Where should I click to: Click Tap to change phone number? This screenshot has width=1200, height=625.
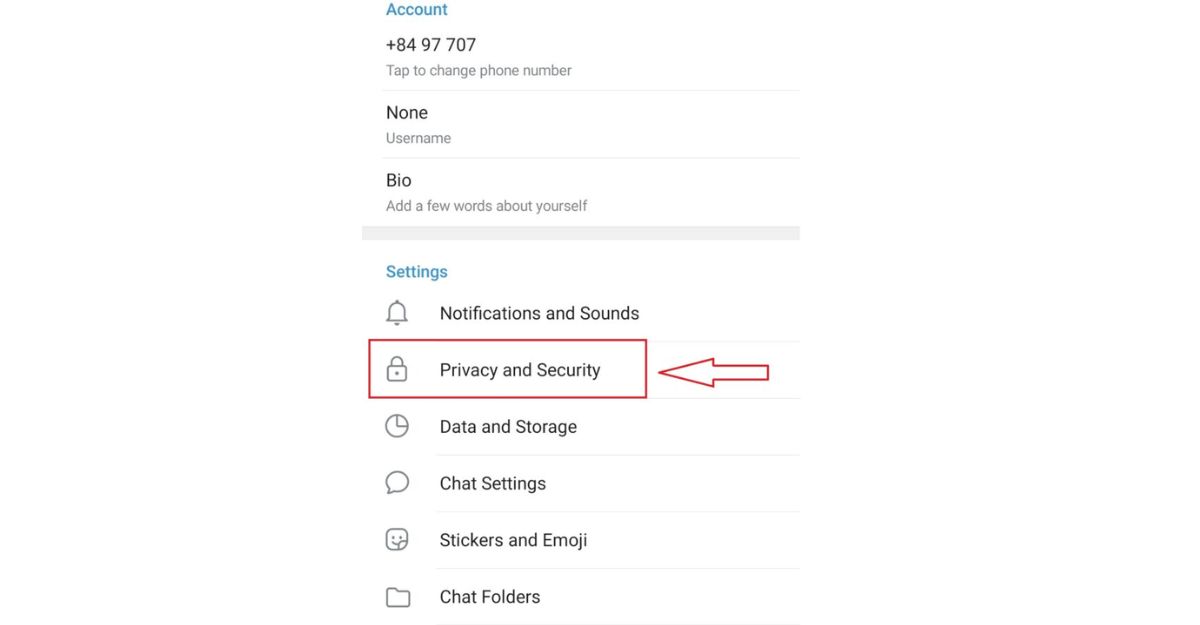tap(478, 70)
